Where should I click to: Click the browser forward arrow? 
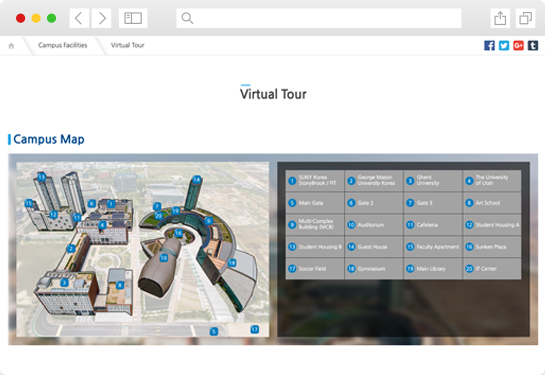[x=101, y=18]
